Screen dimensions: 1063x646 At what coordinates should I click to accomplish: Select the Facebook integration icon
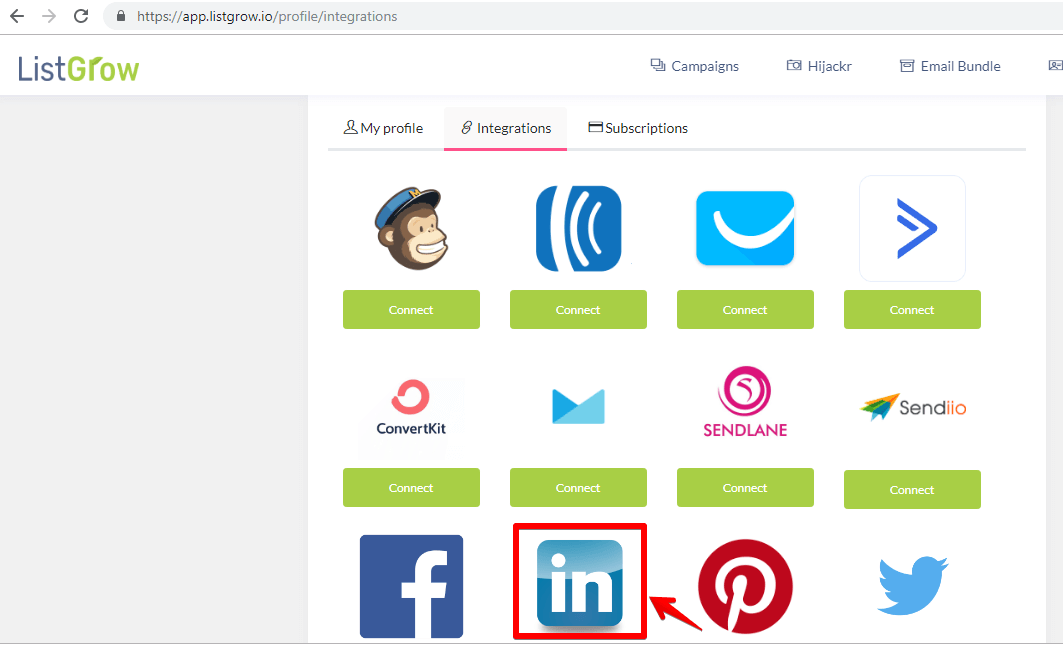pyautogui.click(x=412, y=586)
